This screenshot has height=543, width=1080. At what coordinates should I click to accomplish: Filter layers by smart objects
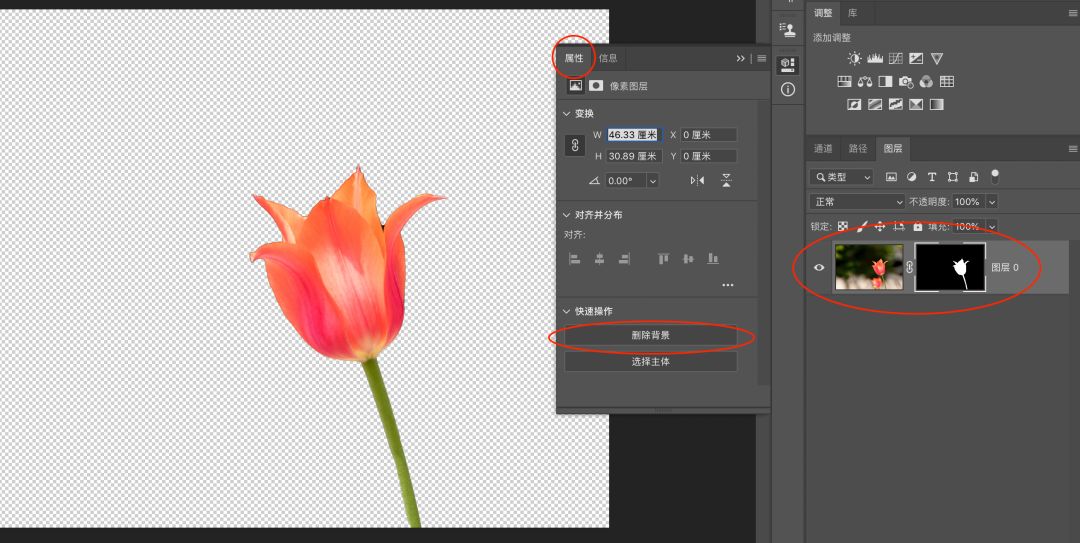coord(973,177)
